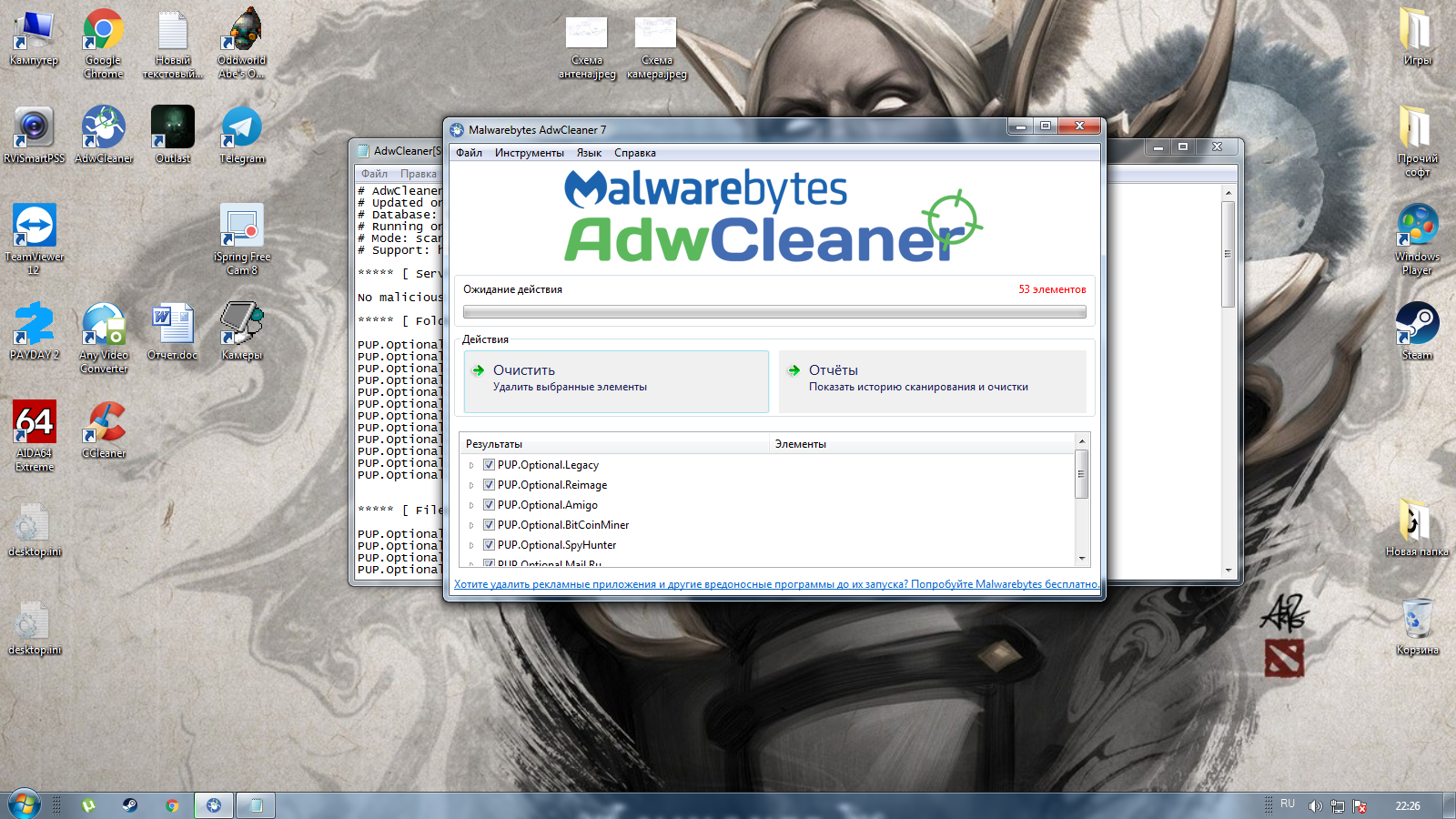Click the Notepad taskbar button
The image size is (1456, 819).
point(256,805)
